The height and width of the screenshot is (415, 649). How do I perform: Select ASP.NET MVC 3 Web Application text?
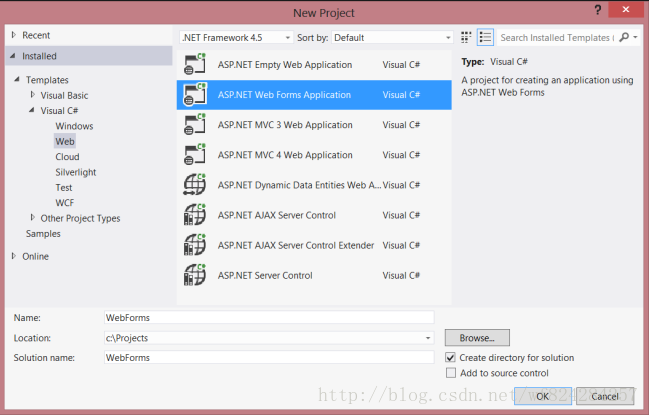(x=285, y=125)
